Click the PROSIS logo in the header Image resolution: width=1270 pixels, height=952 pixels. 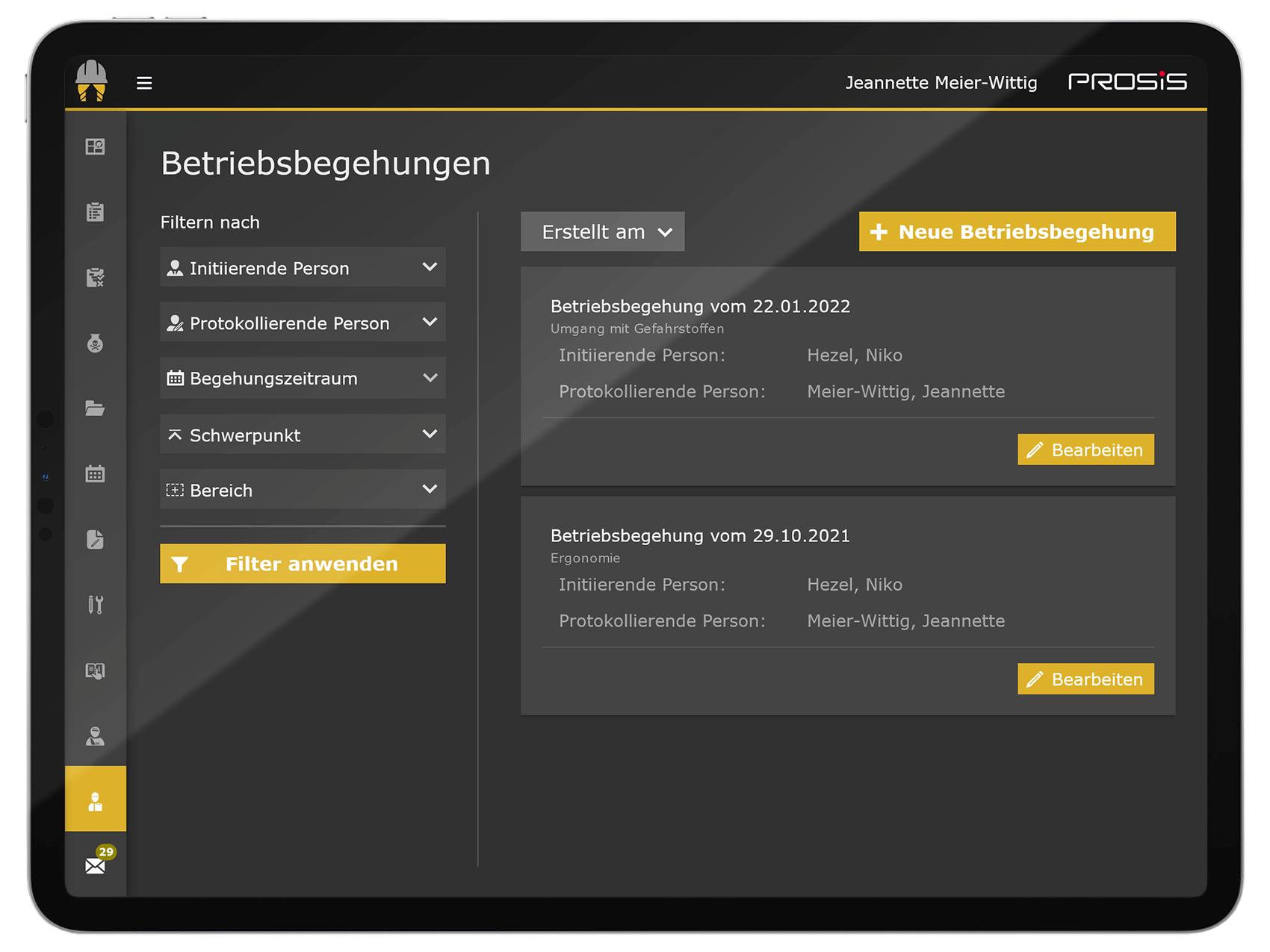click(1128, 82)
